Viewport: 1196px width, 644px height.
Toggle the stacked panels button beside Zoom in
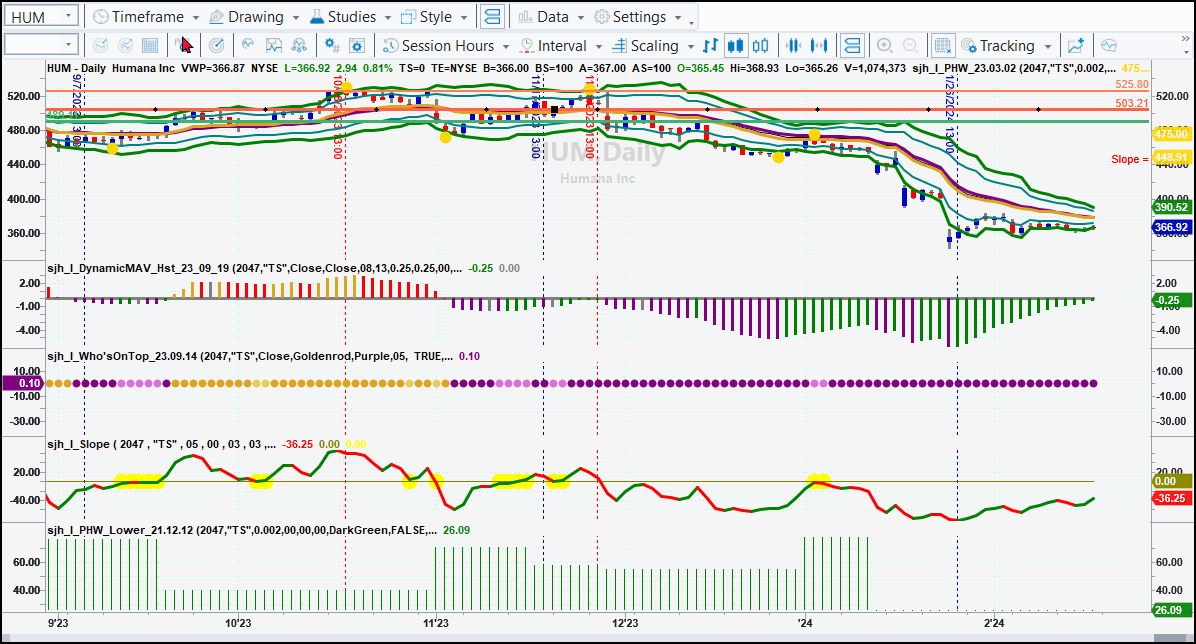tap(852, 46)
